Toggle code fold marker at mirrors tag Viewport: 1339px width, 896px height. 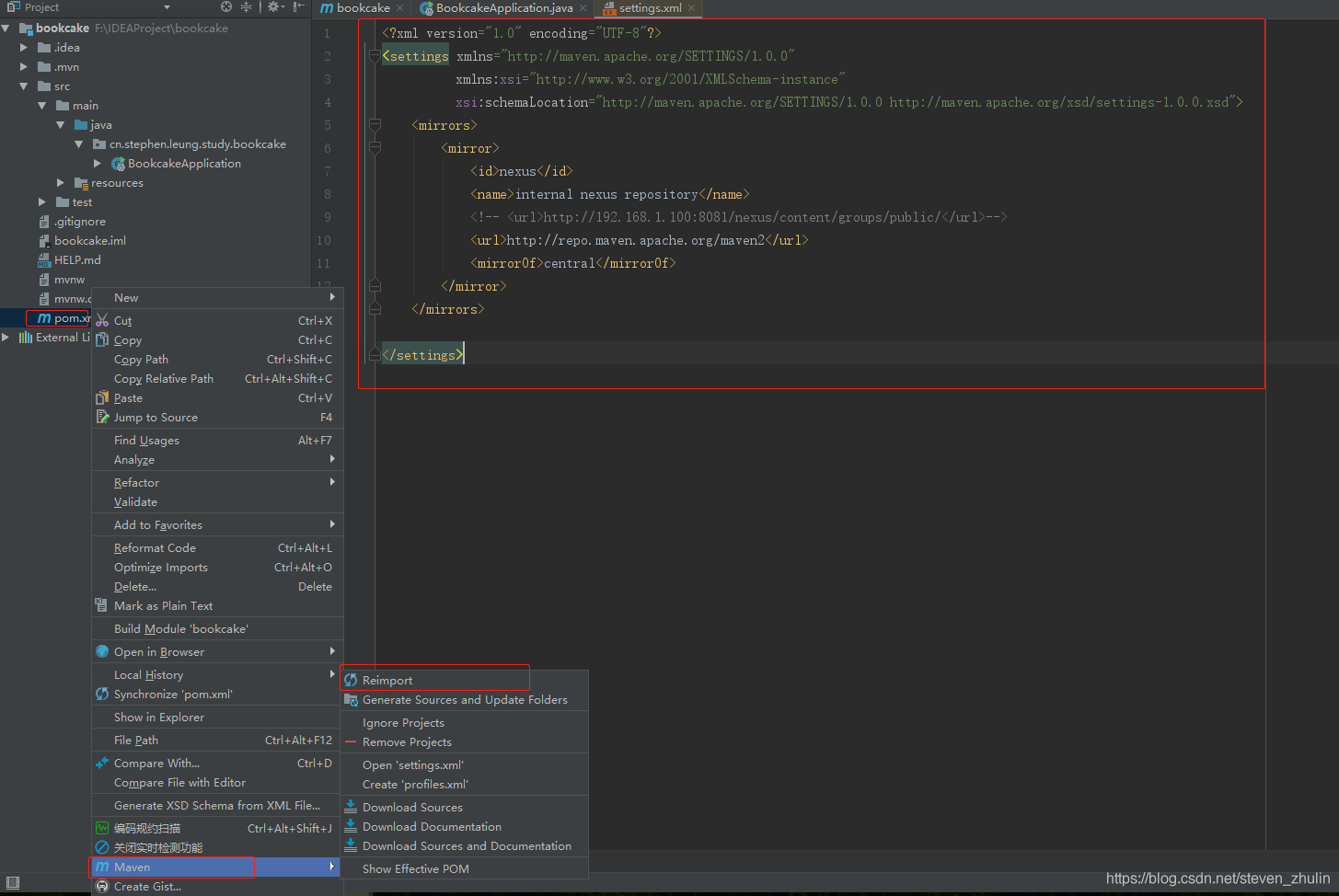click(x=375, y=125)
